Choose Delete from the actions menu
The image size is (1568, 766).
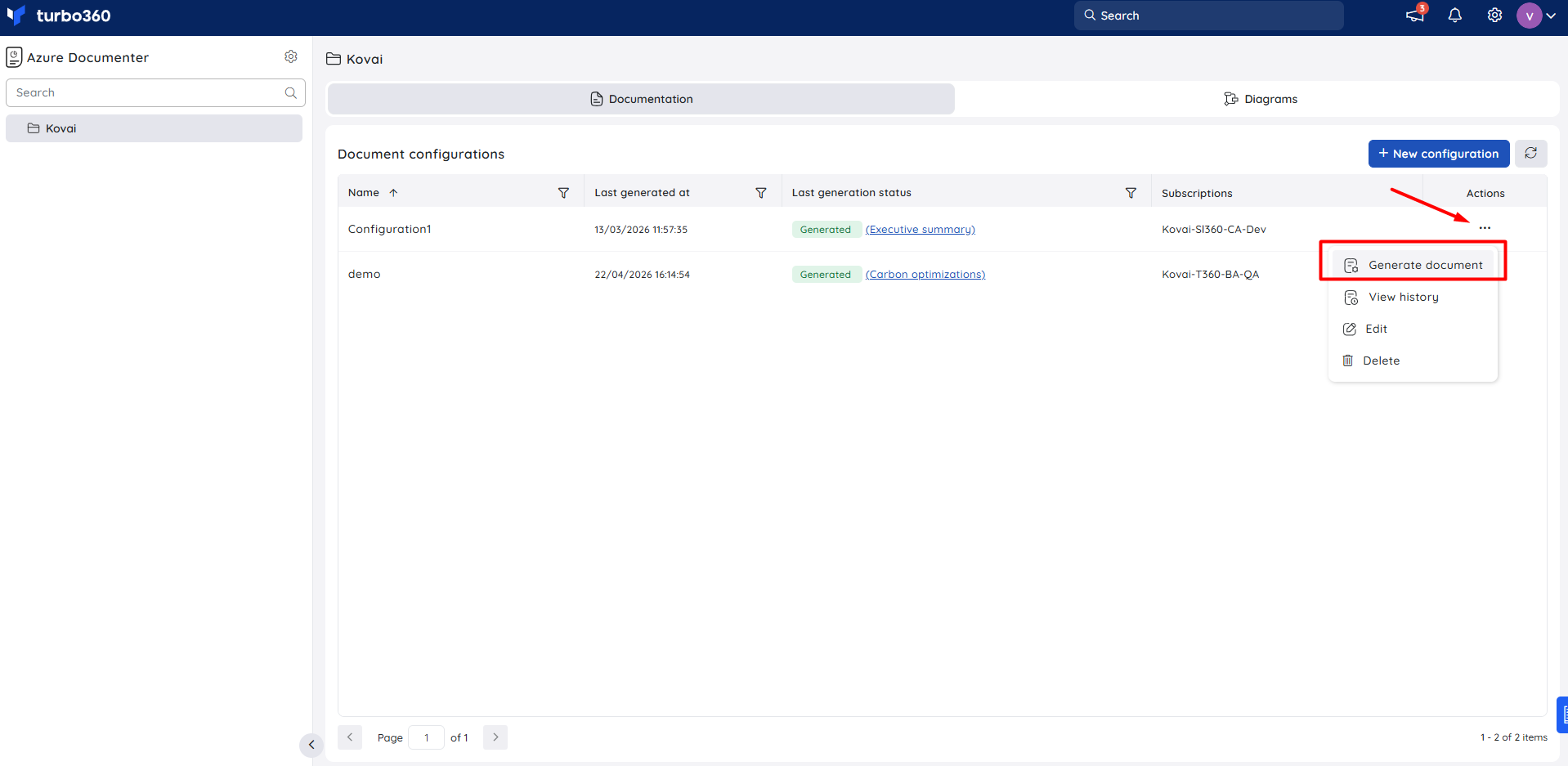(1413, 361)
